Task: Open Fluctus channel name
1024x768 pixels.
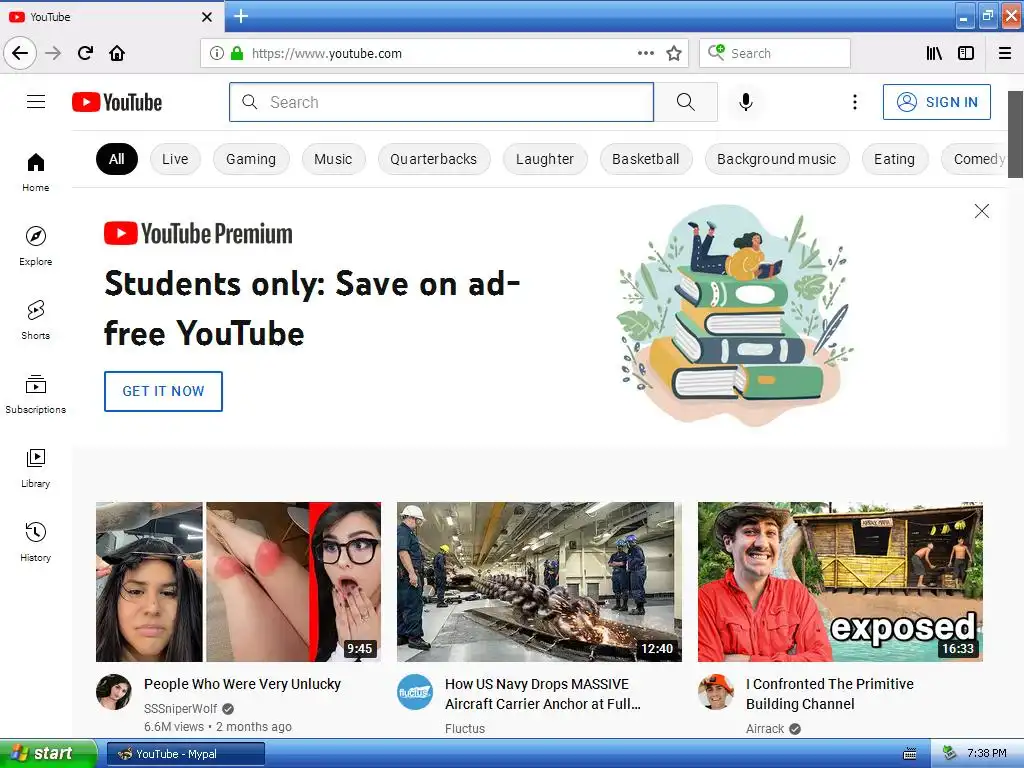Action: pyautogui.click(x=465, y=728)
